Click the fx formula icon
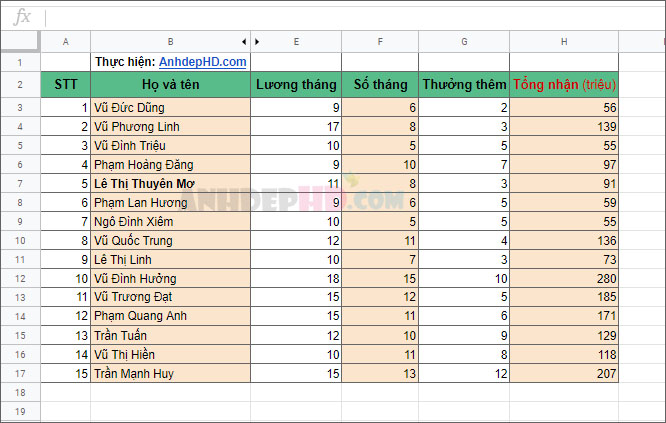 (x=22, y=17)
